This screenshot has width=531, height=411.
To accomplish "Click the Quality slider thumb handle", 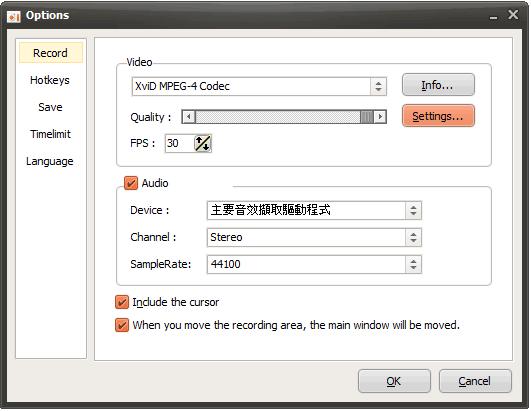I will click(x=367, y=117).
